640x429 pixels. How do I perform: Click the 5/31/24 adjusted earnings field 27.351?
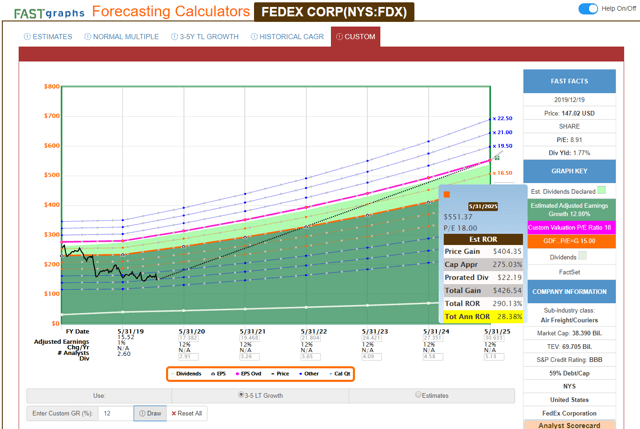click(433, 338)
